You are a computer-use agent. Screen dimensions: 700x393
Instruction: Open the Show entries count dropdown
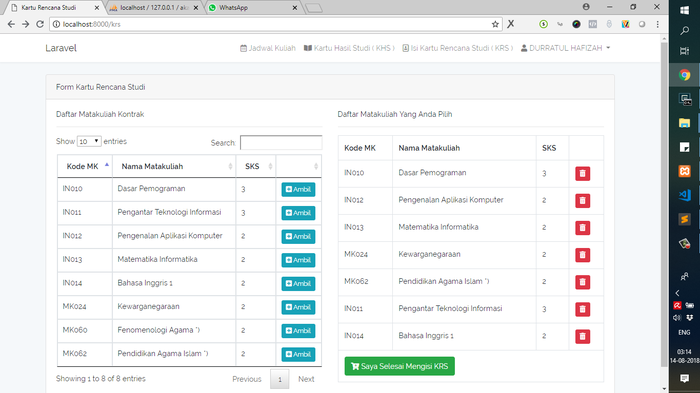point(89,141)
